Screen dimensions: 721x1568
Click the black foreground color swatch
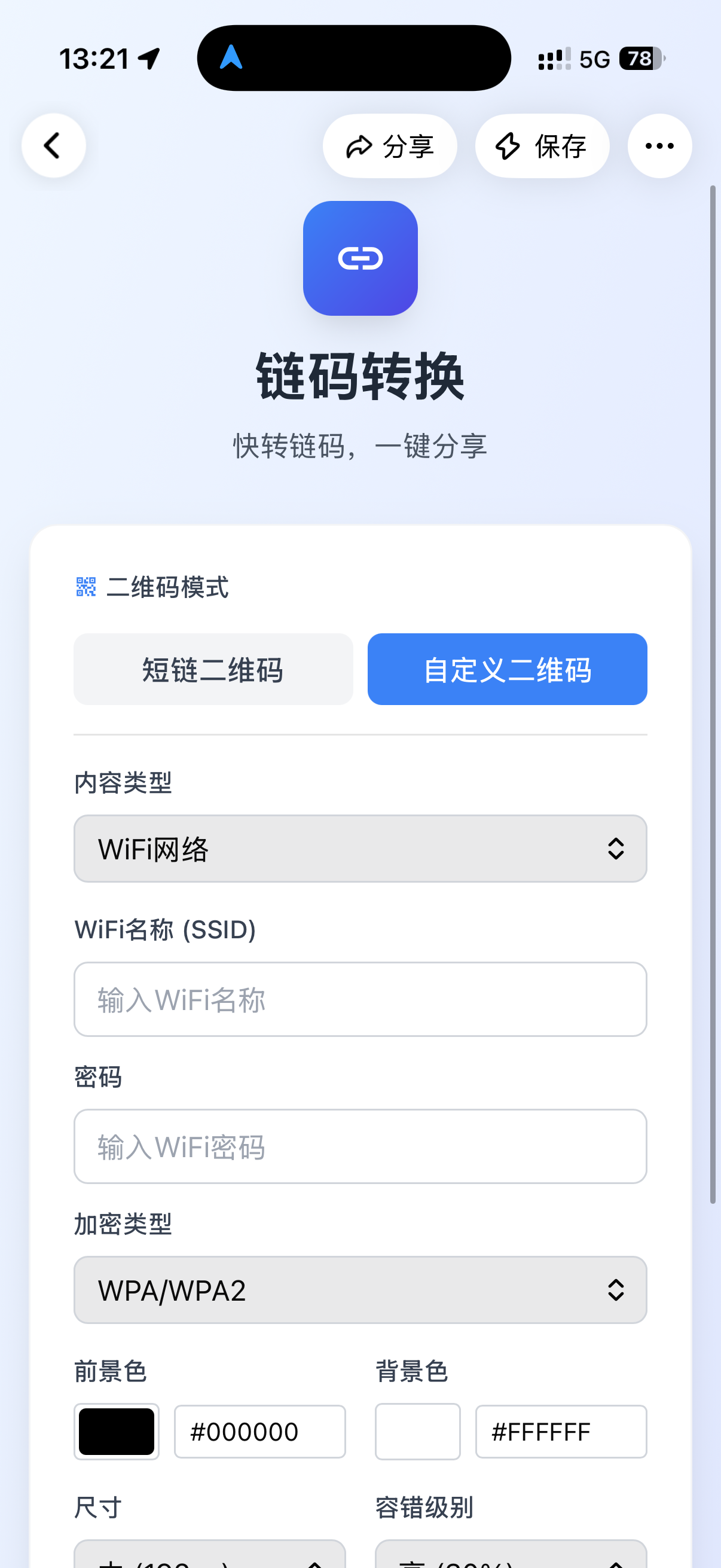pyautogui.click(x=116, y=1431)
